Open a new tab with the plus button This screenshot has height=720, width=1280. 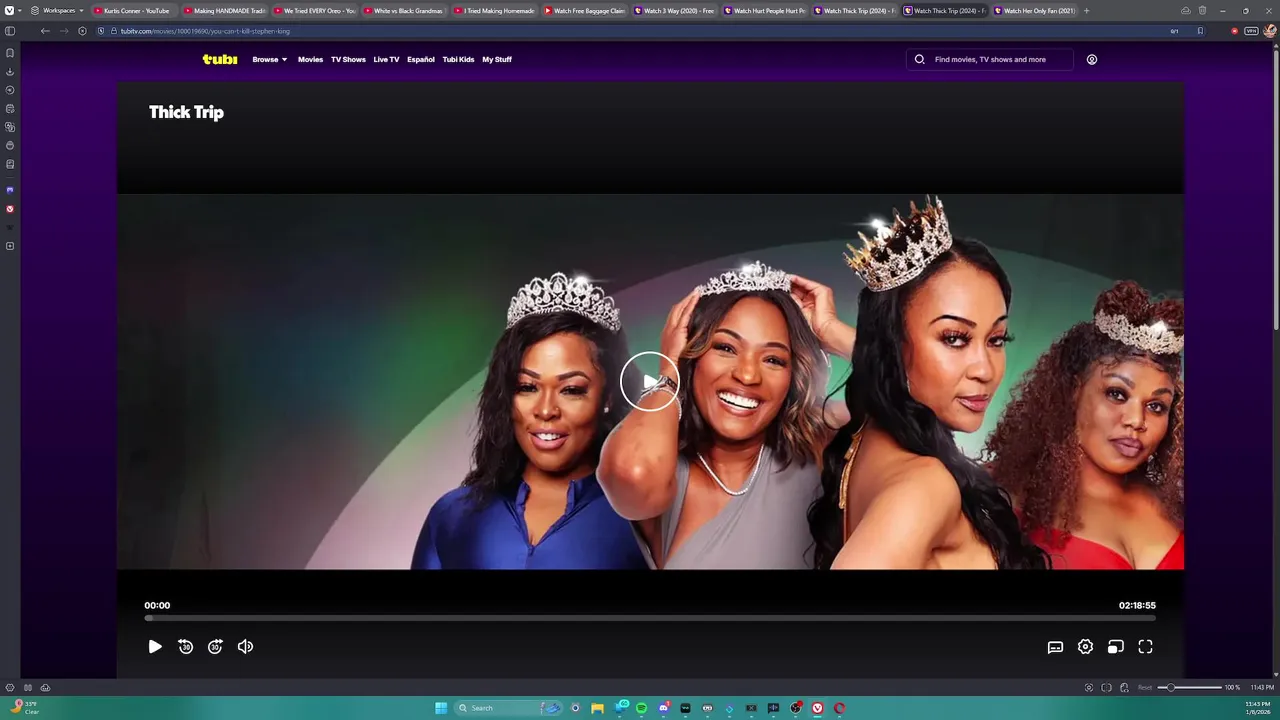coord(1087,10)
